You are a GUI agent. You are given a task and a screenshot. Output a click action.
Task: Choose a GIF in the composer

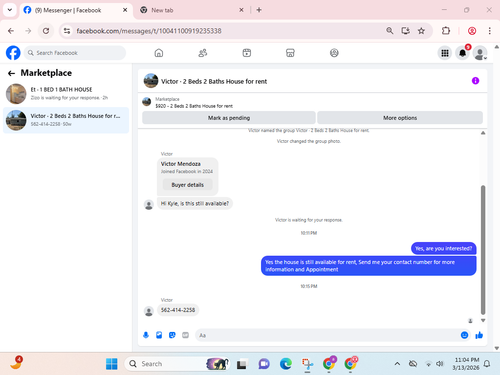[x=185, y=335]
